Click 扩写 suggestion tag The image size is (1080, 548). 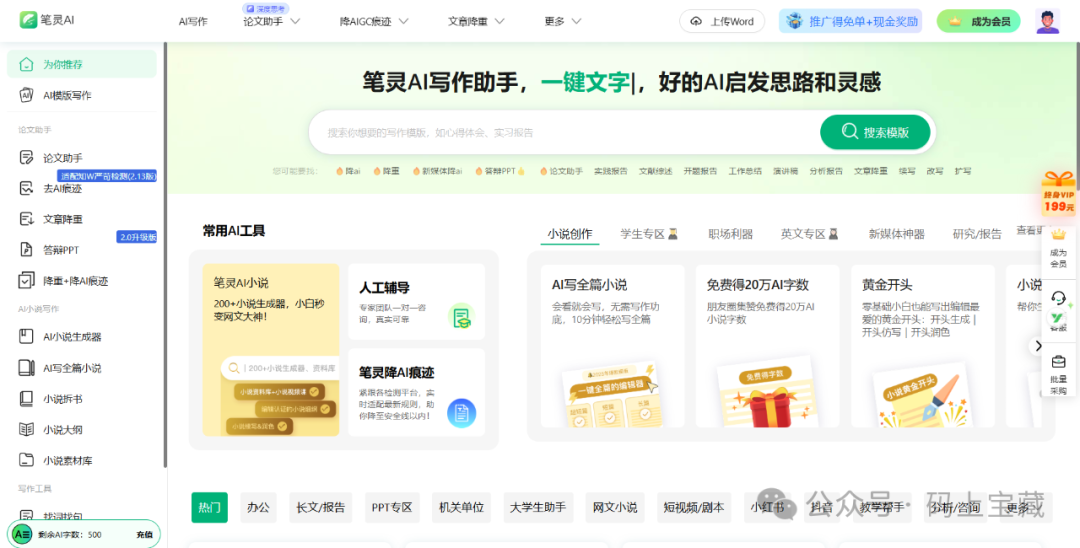coord(963,171)
